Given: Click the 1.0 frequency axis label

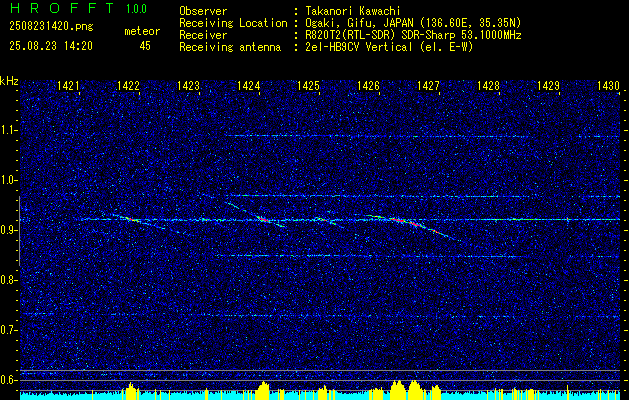Looking at the screenshot, I should [8, 181].
